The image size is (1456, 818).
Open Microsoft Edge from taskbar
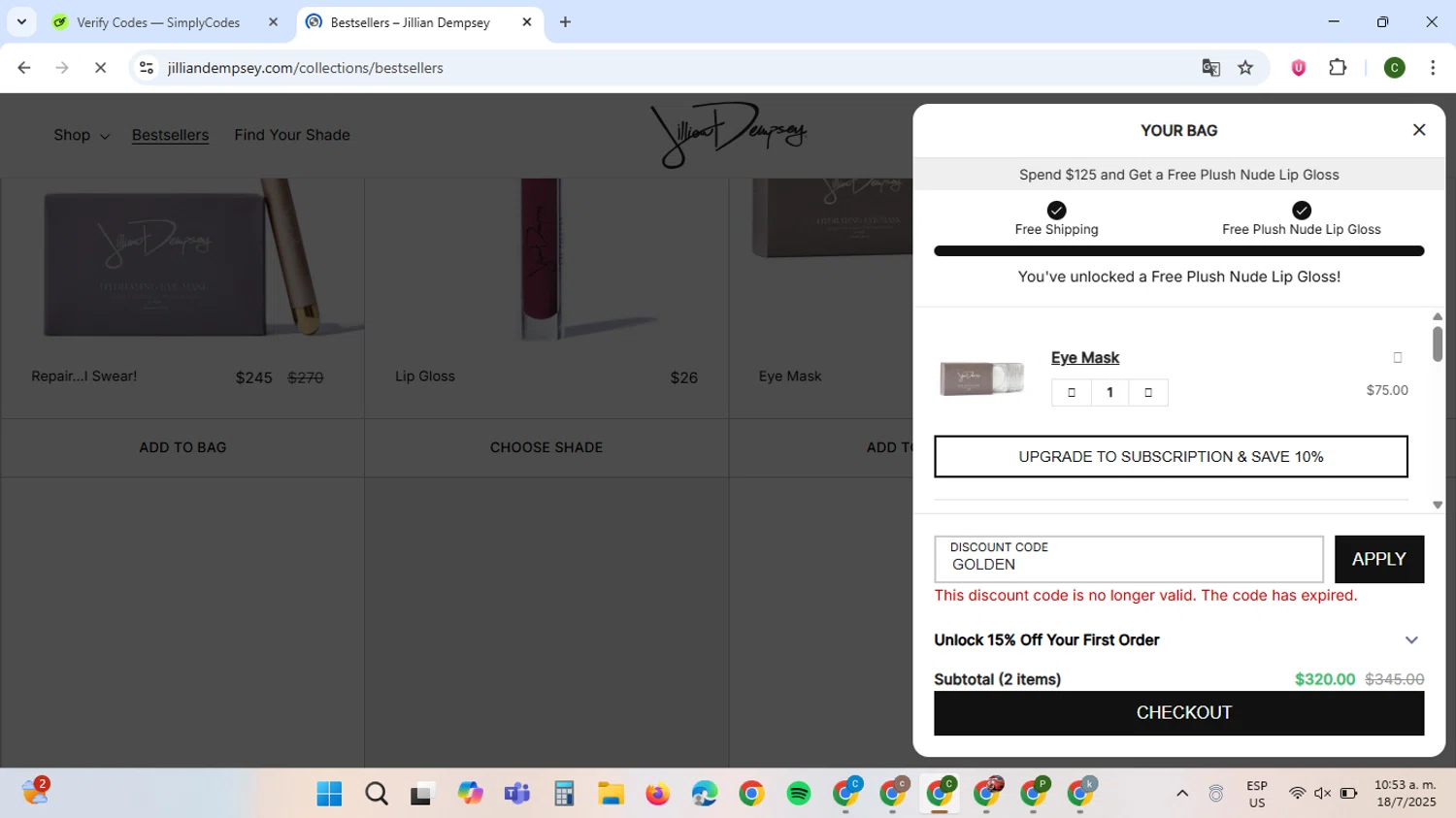click(705, 794)
